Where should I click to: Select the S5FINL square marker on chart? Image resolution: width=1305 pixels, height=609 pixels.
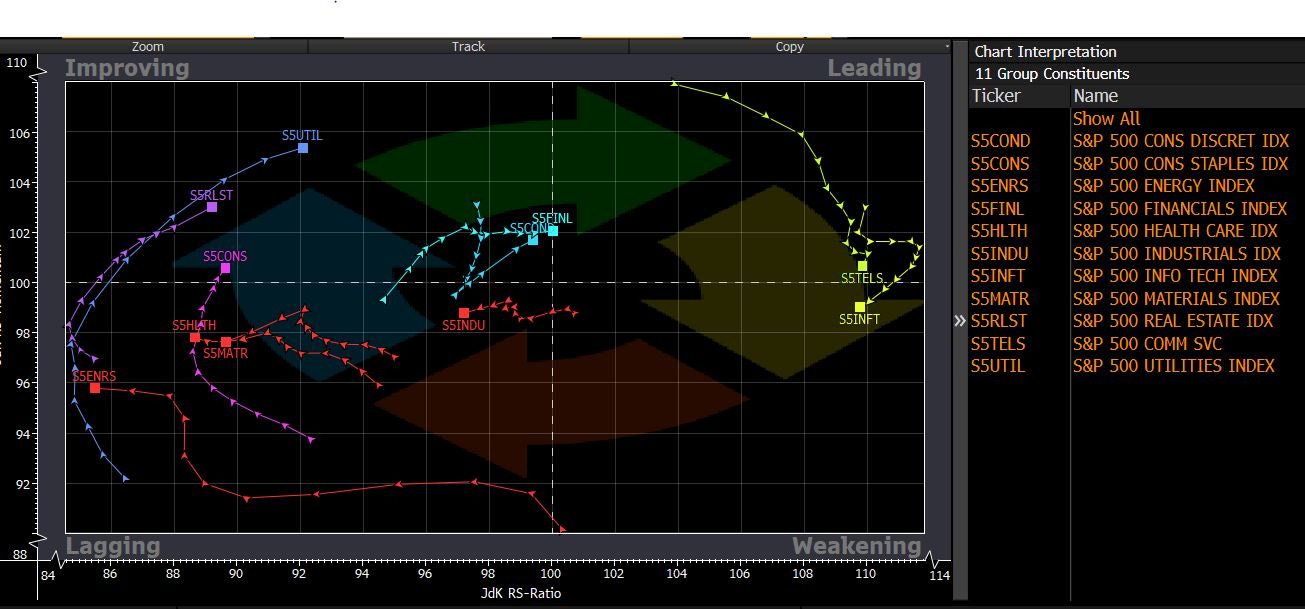point(553,231)
